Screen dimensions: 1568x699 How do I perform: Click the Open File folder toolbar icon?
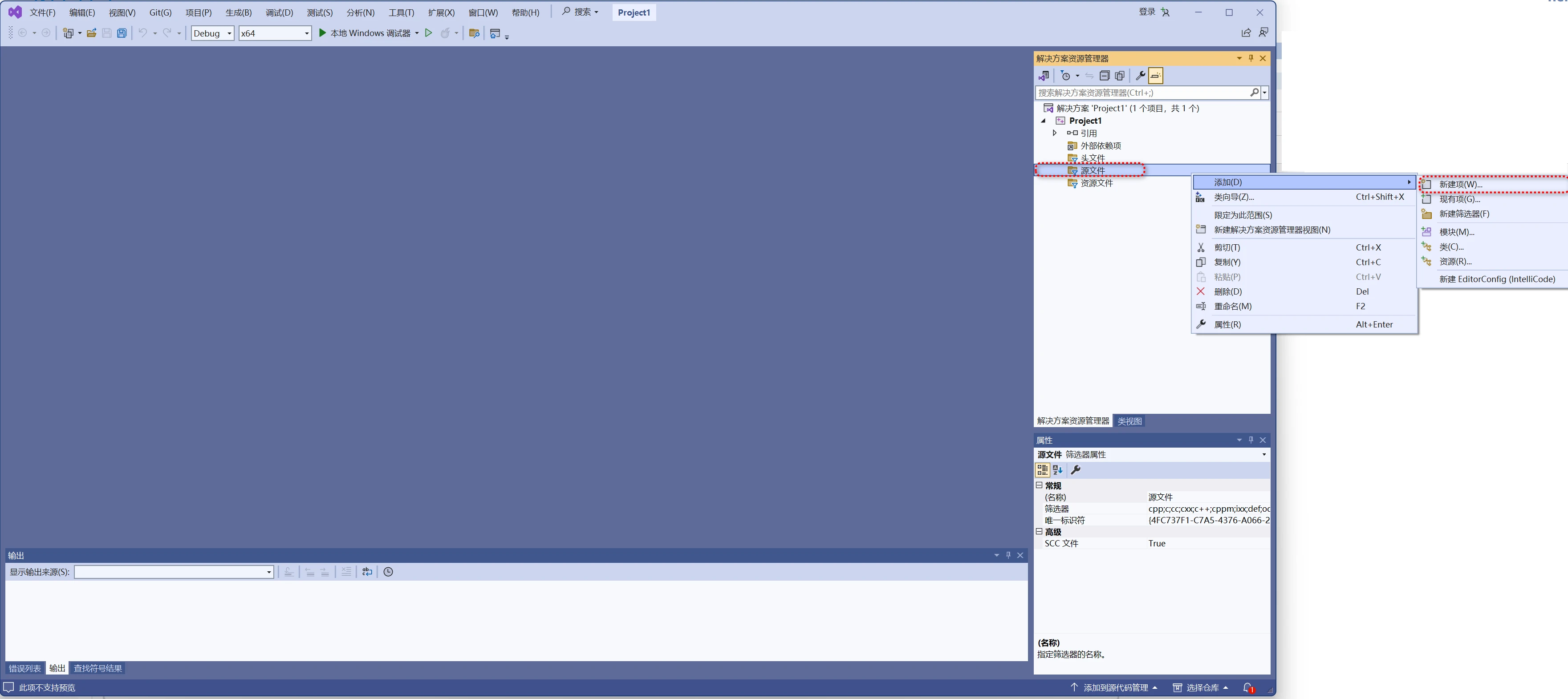[x=91, y=33]
